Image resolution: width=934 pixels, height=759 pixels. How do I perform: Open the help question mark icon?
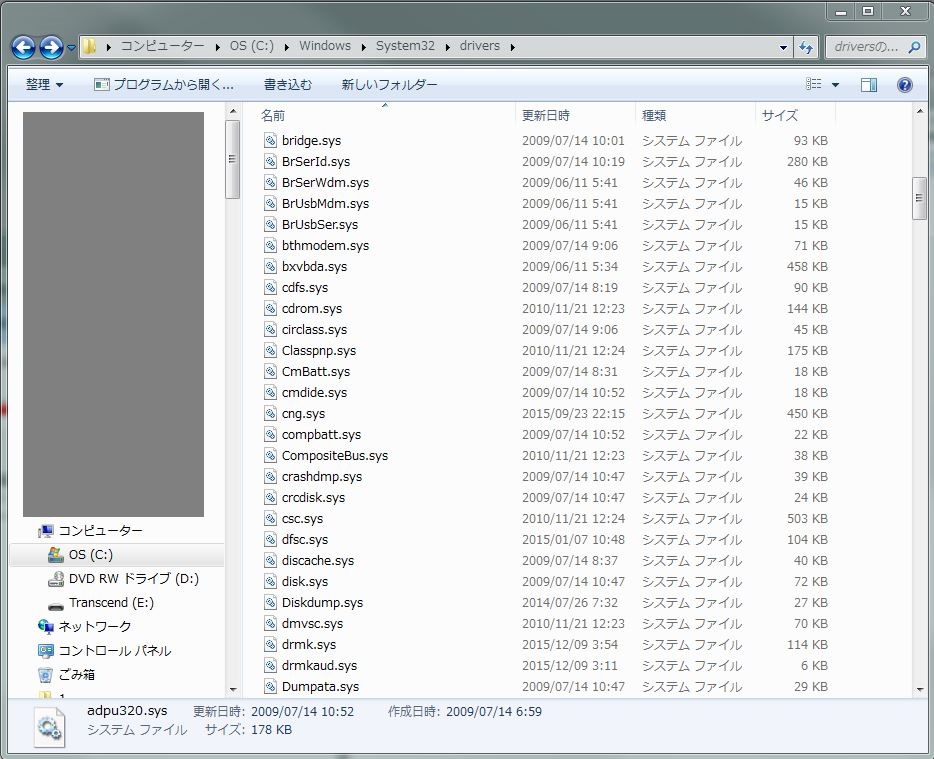click(x=904, y=85)
